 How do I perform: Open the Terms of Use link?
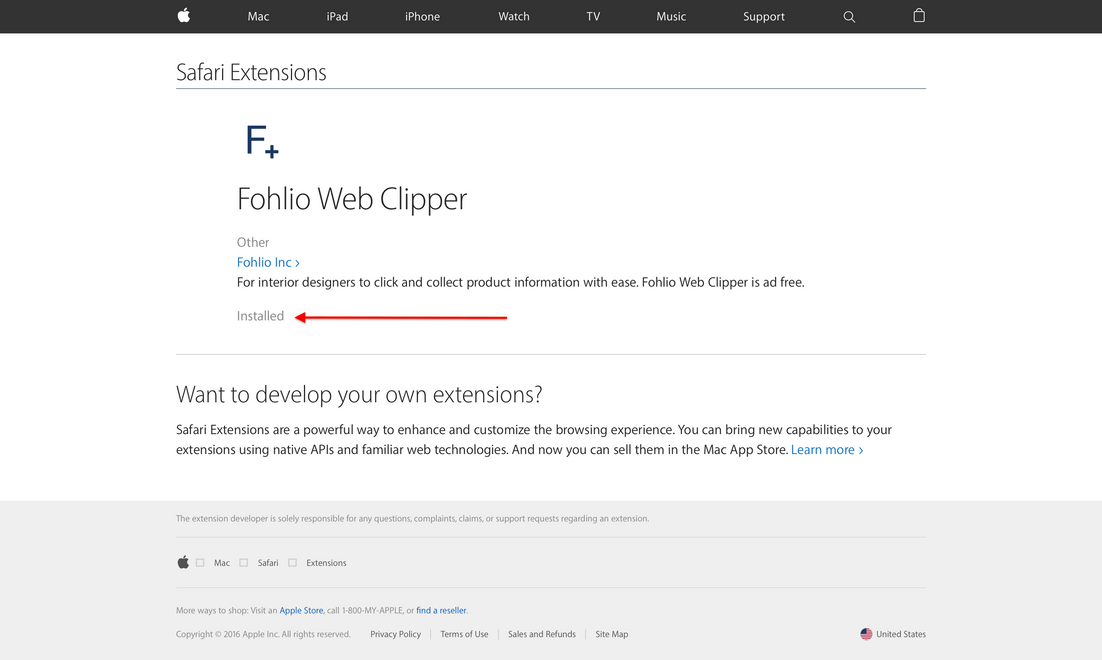click(x=464, y=634)
